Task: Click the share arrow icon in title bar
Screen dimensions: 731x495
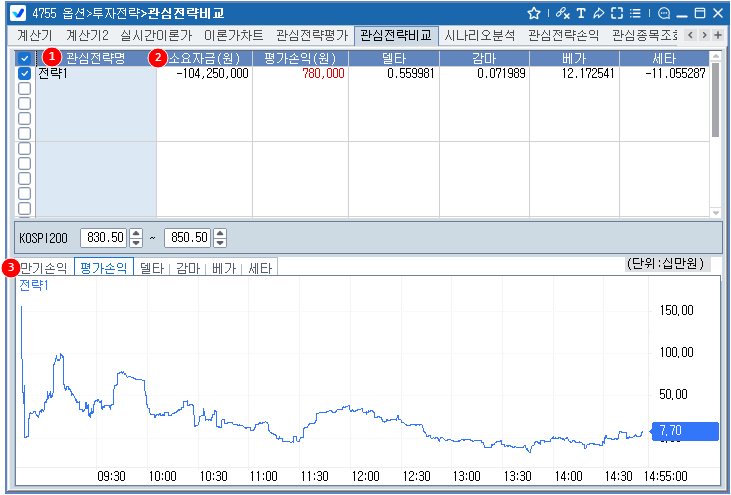Action: point(598,13)
